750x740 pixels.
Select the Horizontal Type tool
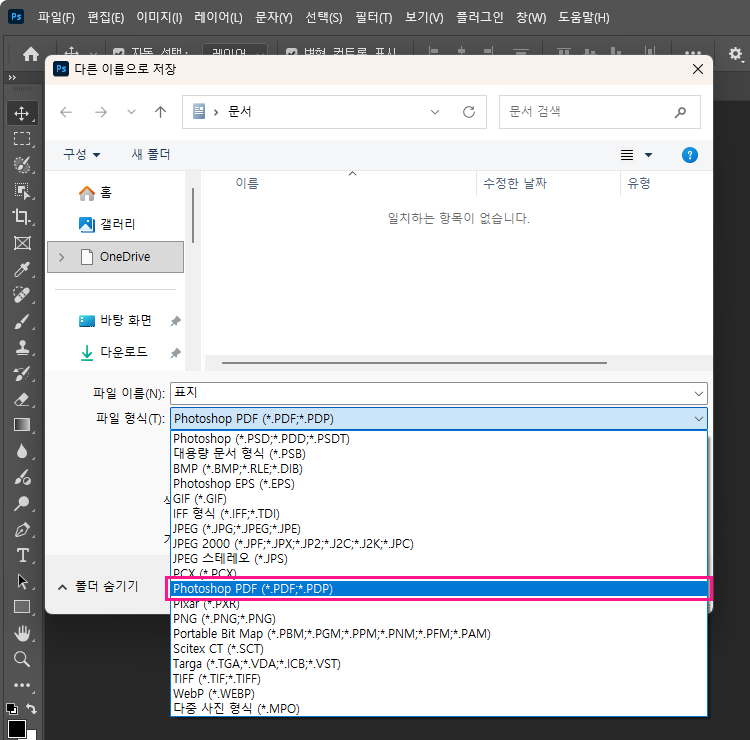pyautogui.click(x=22, y=555)
